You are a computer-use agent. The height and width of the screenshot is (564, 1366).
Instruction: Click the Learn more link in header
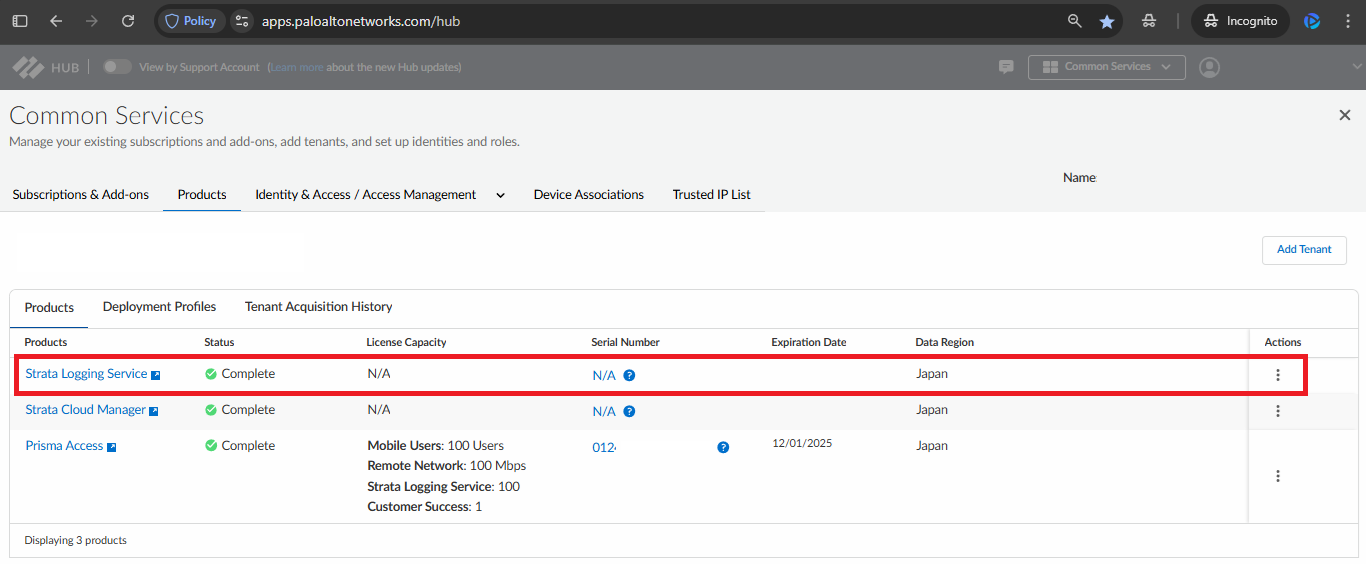point(297,67)
